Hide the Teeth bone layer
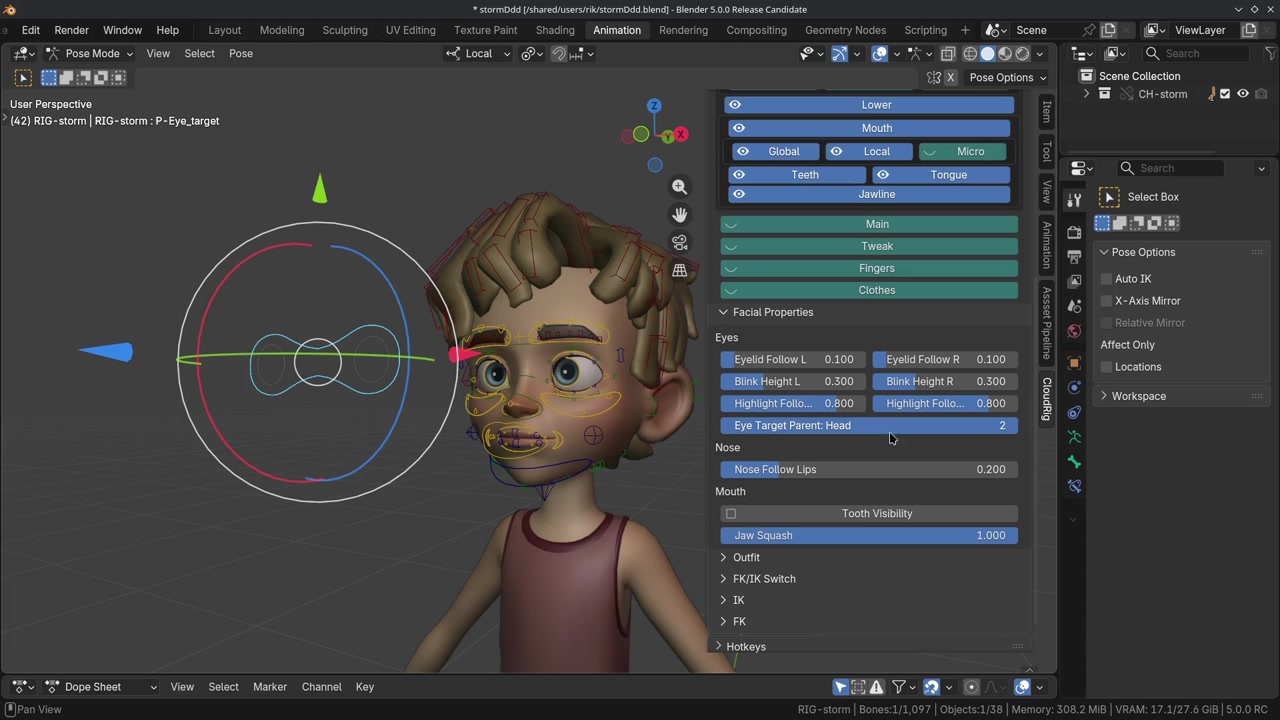The height and width of the screenshot is (720, 1280). click(x=739, y=175)
